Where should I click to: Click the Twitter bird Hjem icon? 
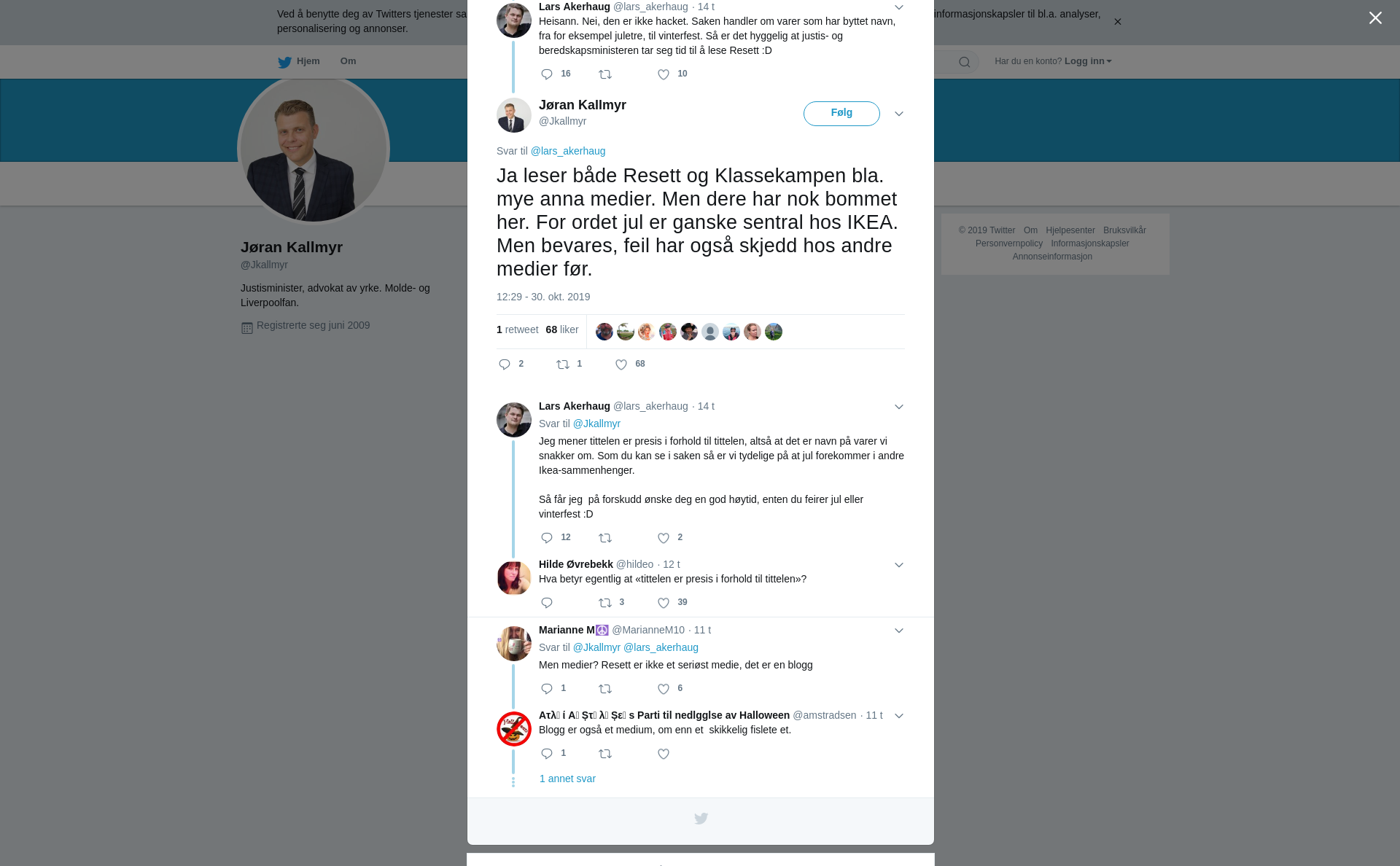tap(284, 62)
